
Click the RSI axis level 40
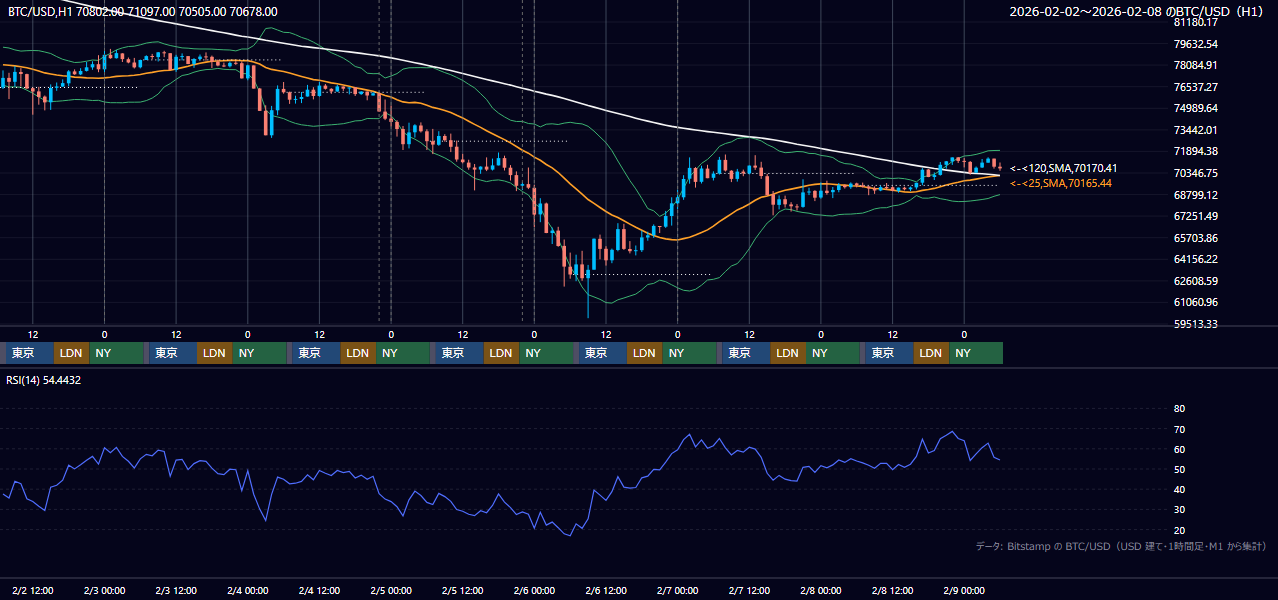[1179, 489]
